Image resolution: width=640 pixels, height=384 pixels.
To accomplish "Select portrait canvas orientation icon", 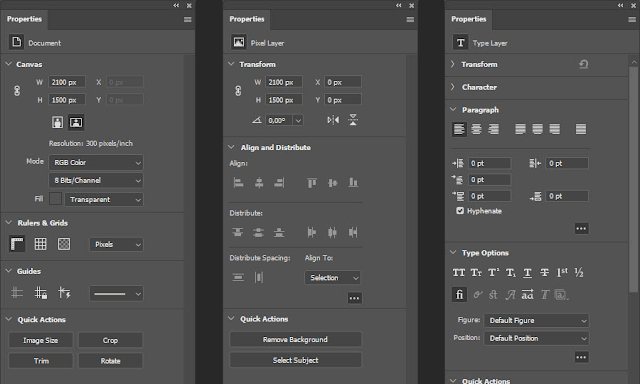I will (x=58, y=122).
